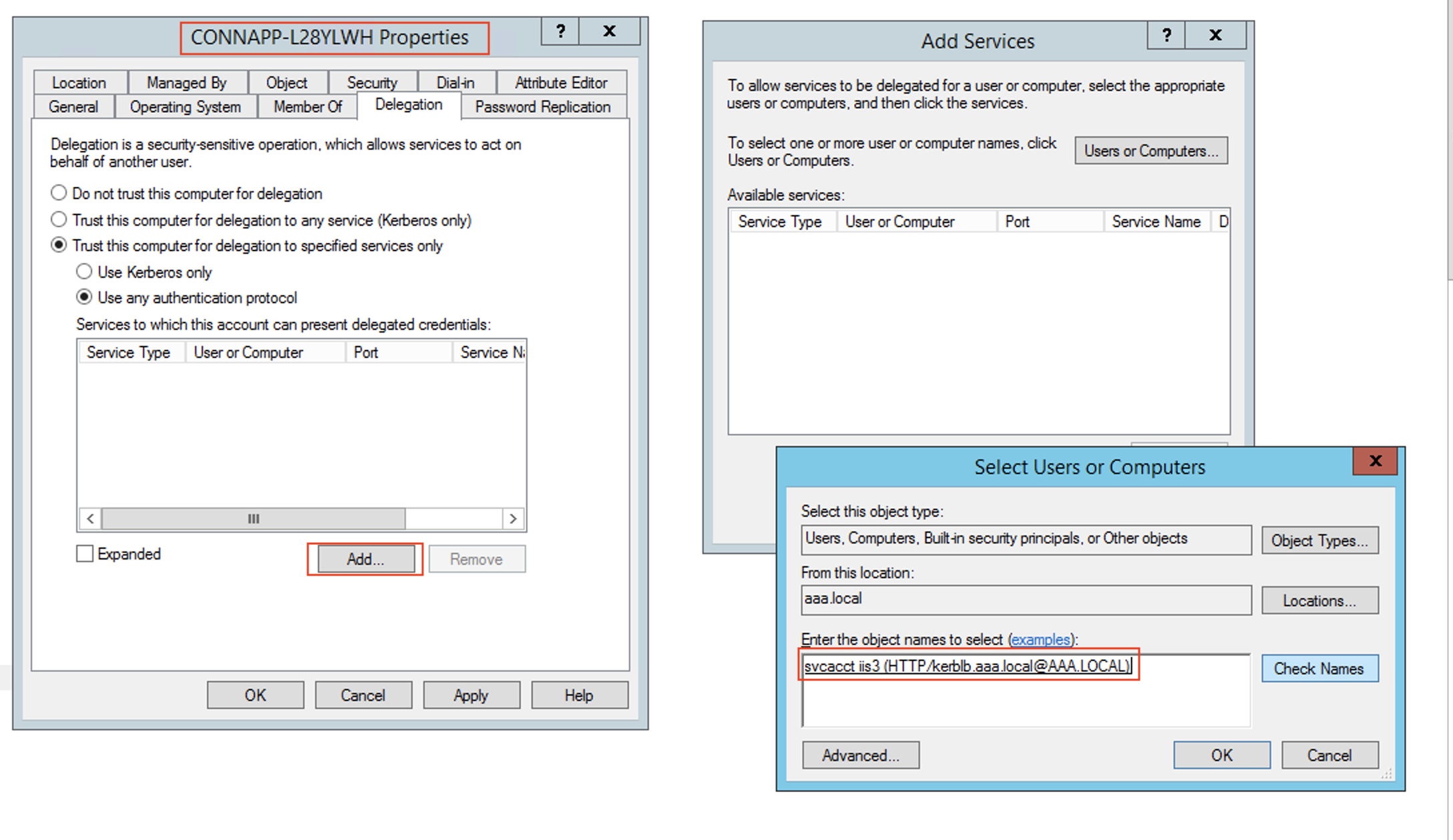This screenshot has height=840, width=1453.
Task: Enable the Expanded checkbox
Action: click(85, 554)
